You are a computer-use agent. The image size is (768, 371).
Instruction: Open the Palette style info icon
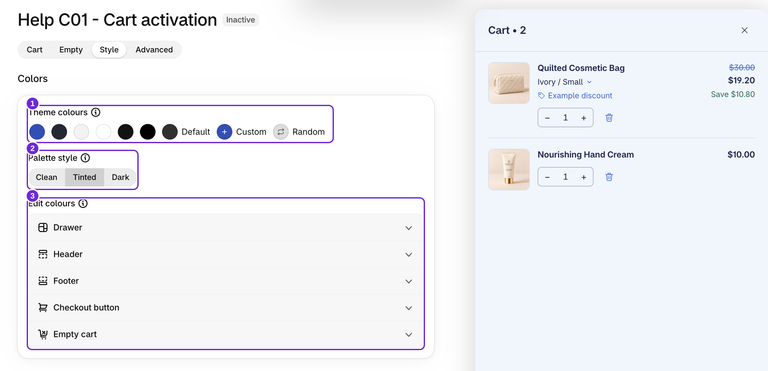click(x=86, y=158)
